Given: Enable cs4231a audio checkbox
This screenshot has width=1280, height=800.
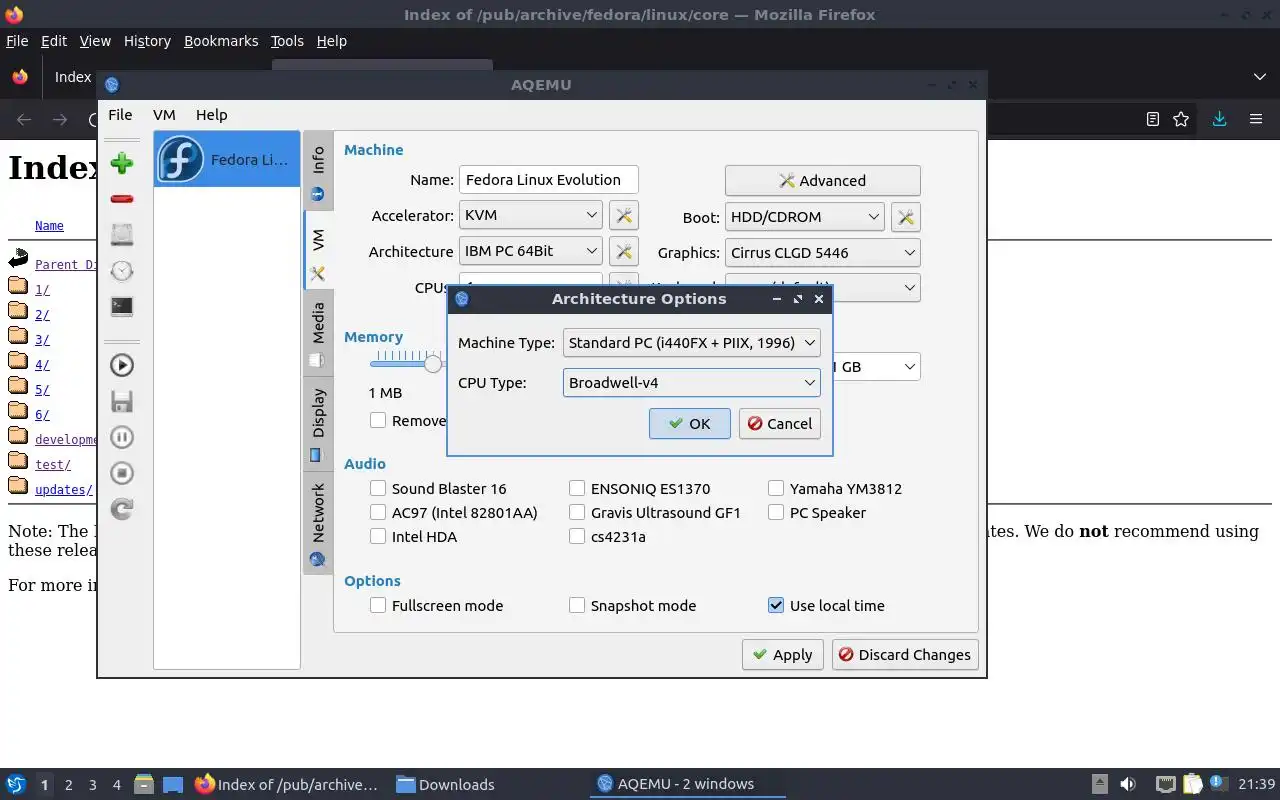Looking at the screenshot, I should [577, 536].
